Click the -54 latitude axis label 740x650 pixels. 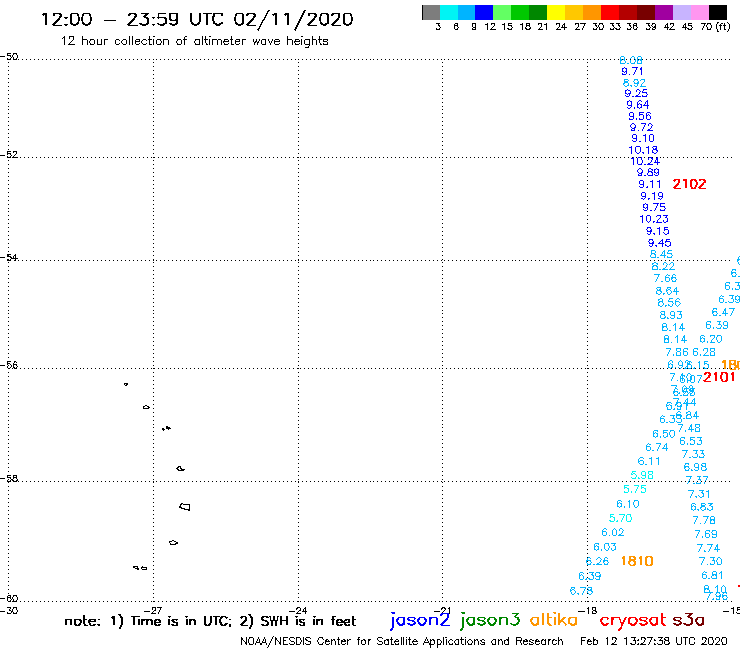[x=9, y=257]
